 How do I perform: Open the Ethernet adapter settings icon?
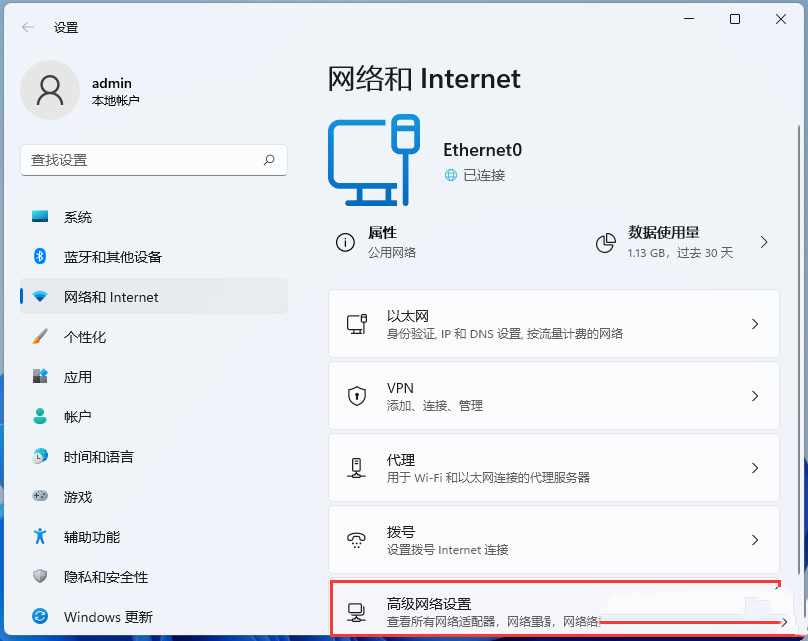(355, 320)
